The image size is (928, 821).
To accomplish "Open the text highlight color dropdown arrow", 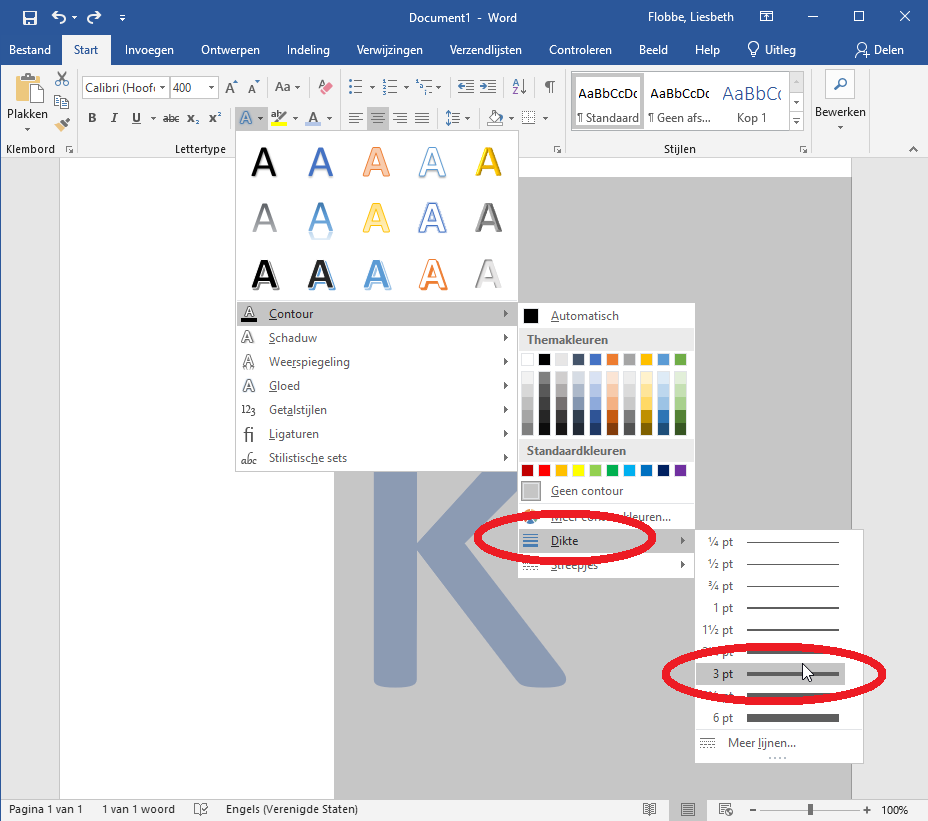I will pos(295,118).
